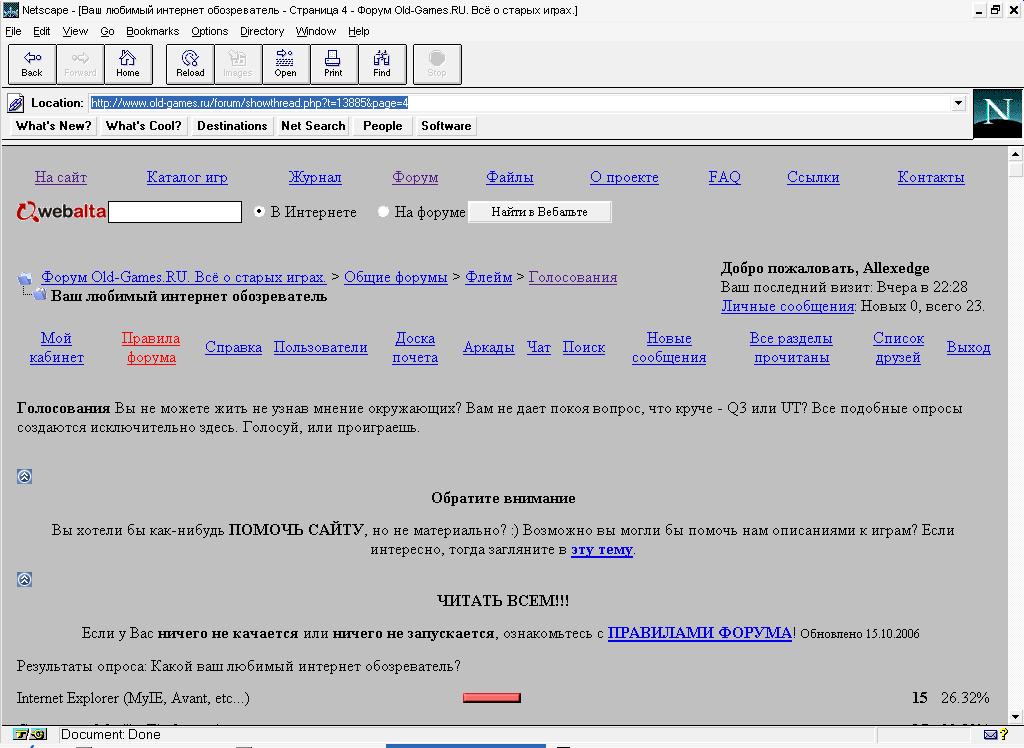
Task: Open Личные сообщения link
Action: [788, 306]
